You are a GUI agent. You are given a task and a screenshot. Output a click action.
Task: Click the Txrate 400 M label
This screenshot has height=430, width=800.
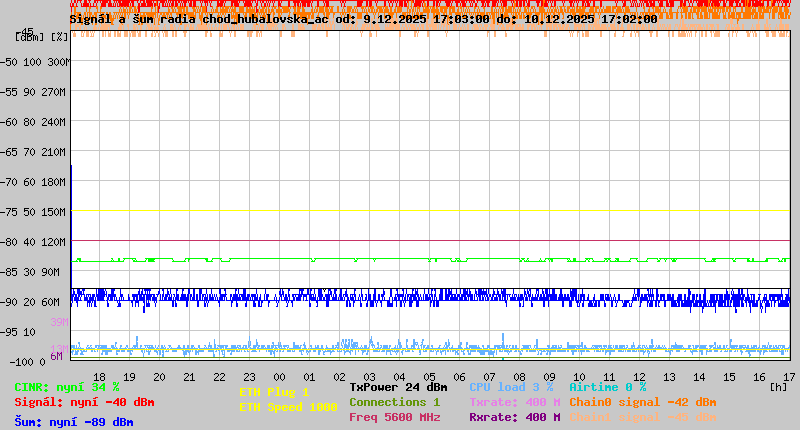pos(514,402)
